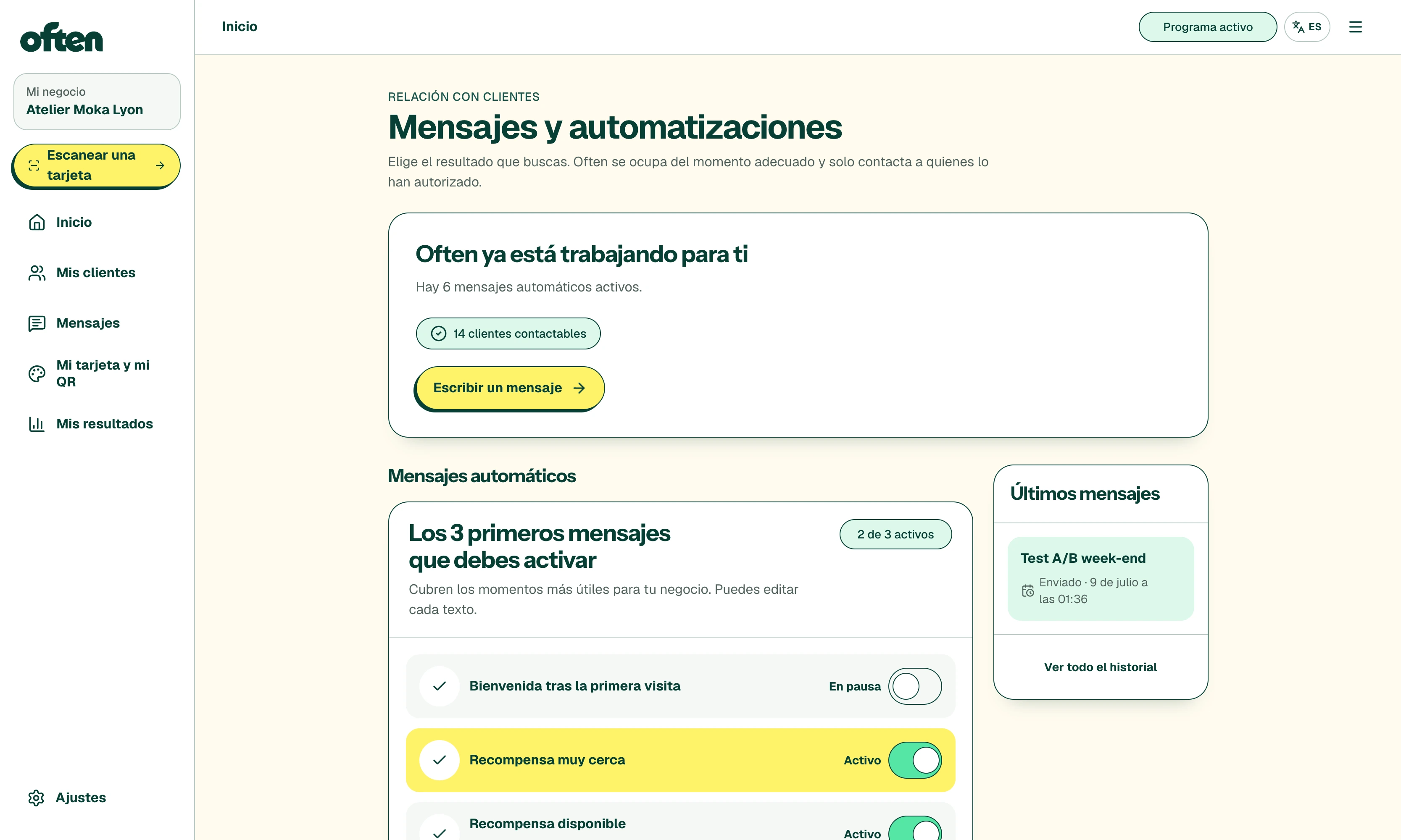Viewport: 1401px width, 840px height.
Task: Open Ajustes settings
Action: click(x=97, y=798)
